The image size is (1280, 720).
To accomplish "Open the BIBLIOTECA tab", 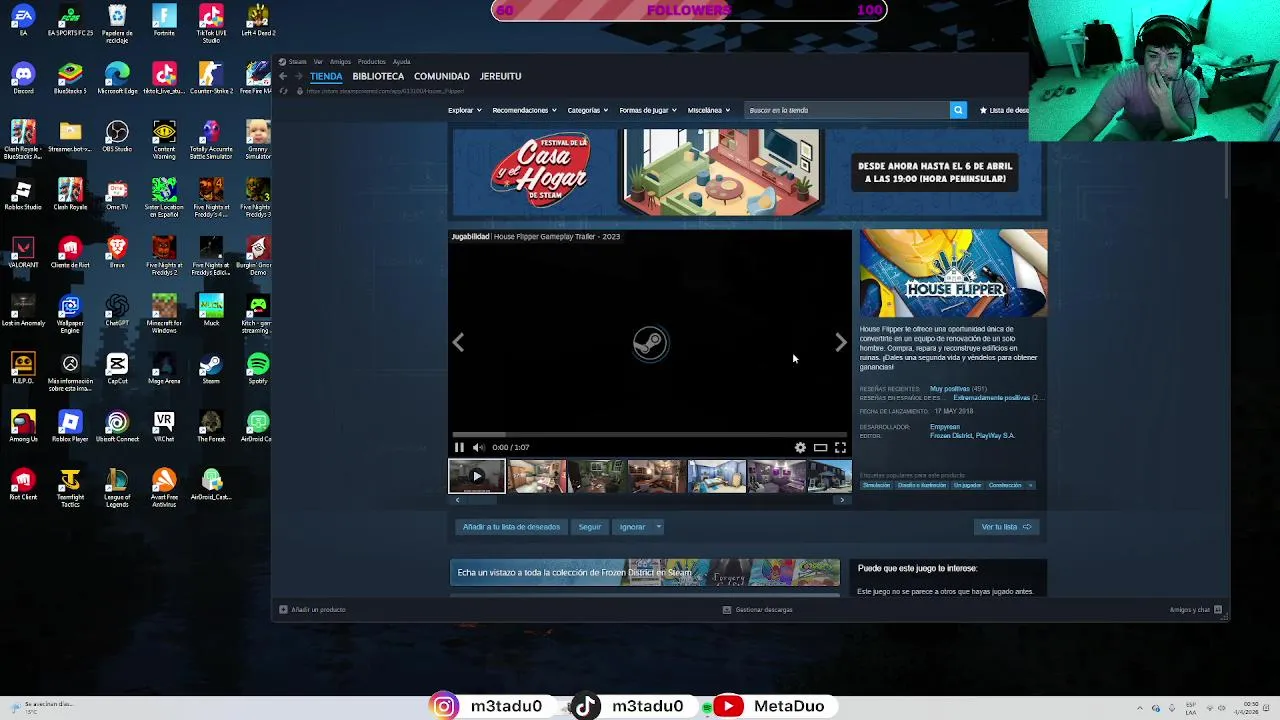I will point(378,76).
